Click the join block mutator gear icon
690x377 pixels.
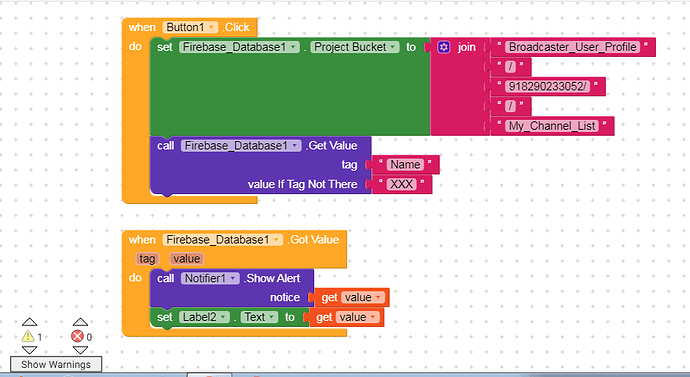click(444, 47)
